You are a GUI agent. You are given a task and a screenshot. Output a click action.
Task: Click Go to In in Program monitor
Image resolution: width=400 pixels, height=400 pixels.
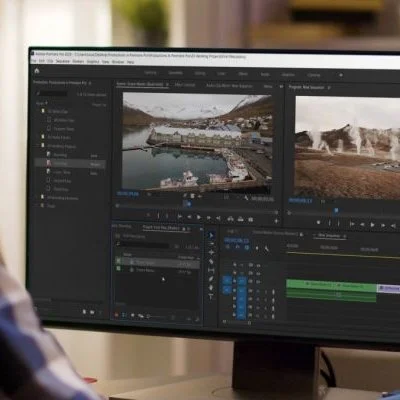click(352, 224)
